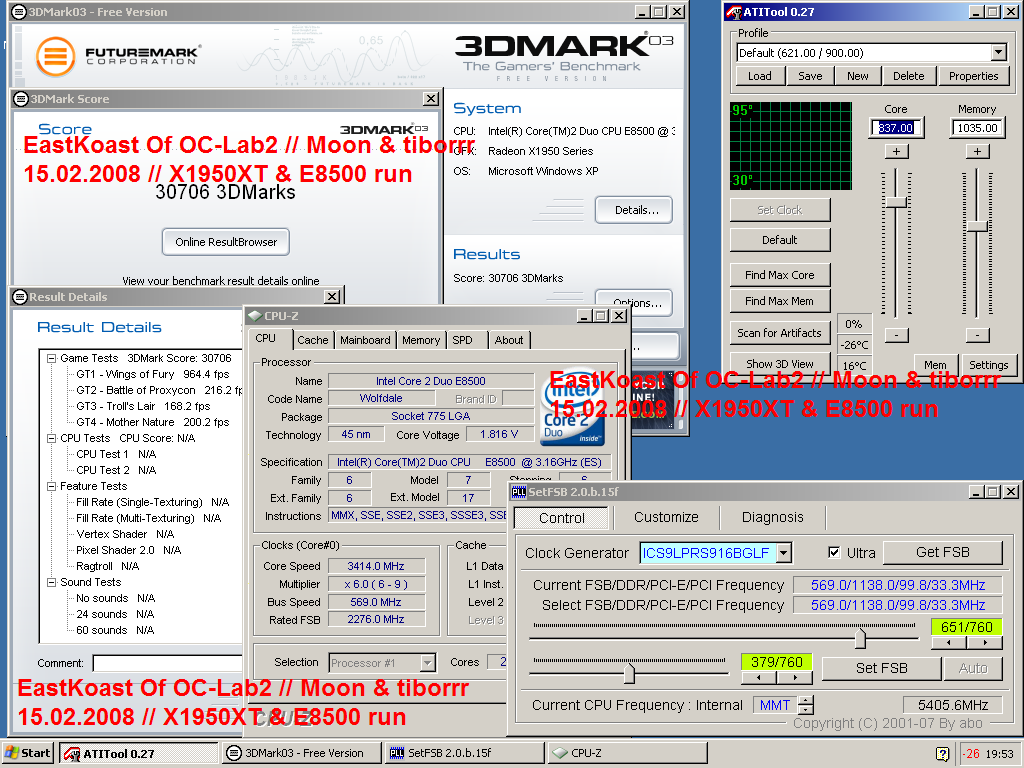Open the ATITool Profile dropdown
The image size is (1024, 768).
(999, 53)
